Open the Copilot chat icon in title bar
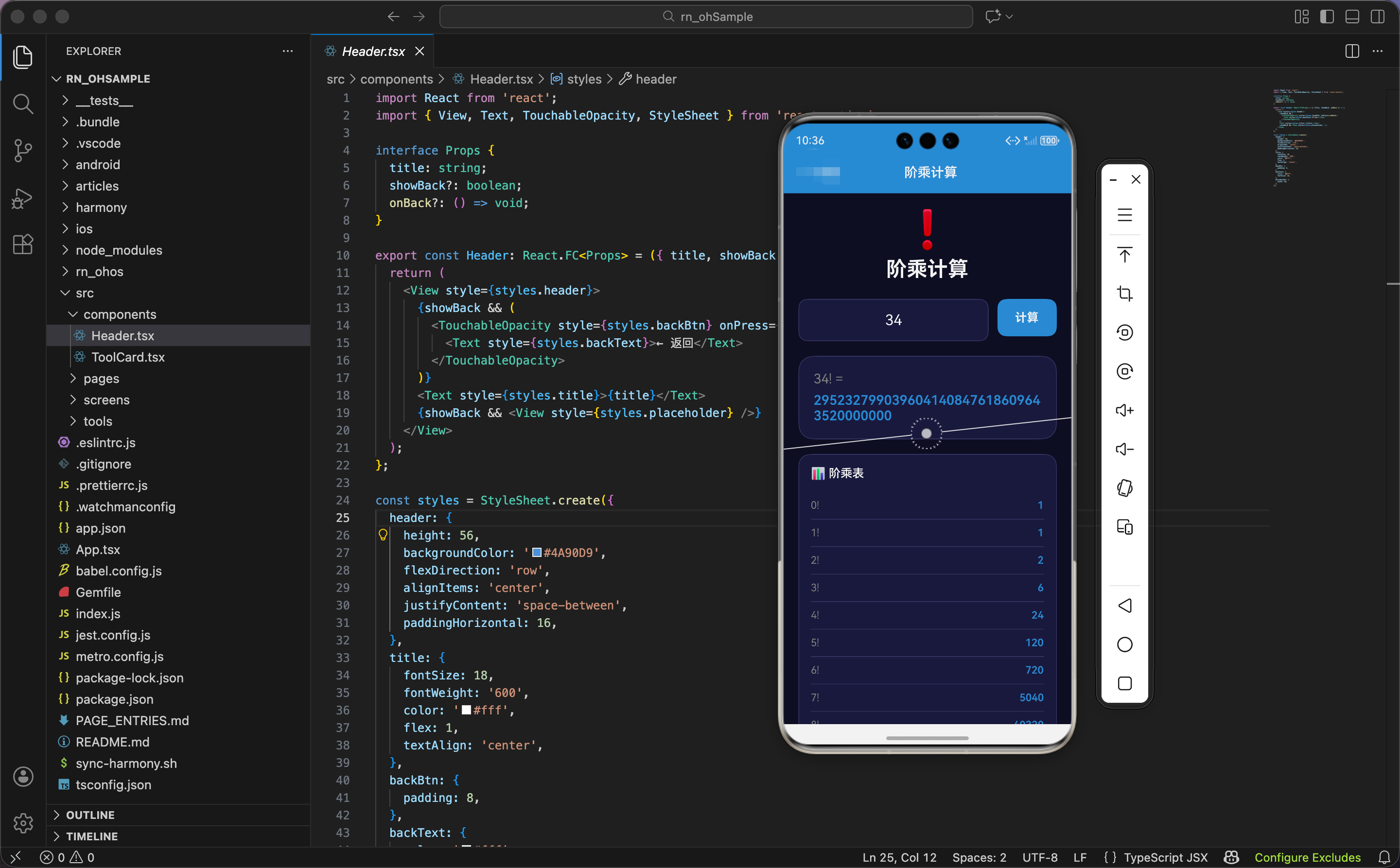1400x868 pixels. point(993,17)
